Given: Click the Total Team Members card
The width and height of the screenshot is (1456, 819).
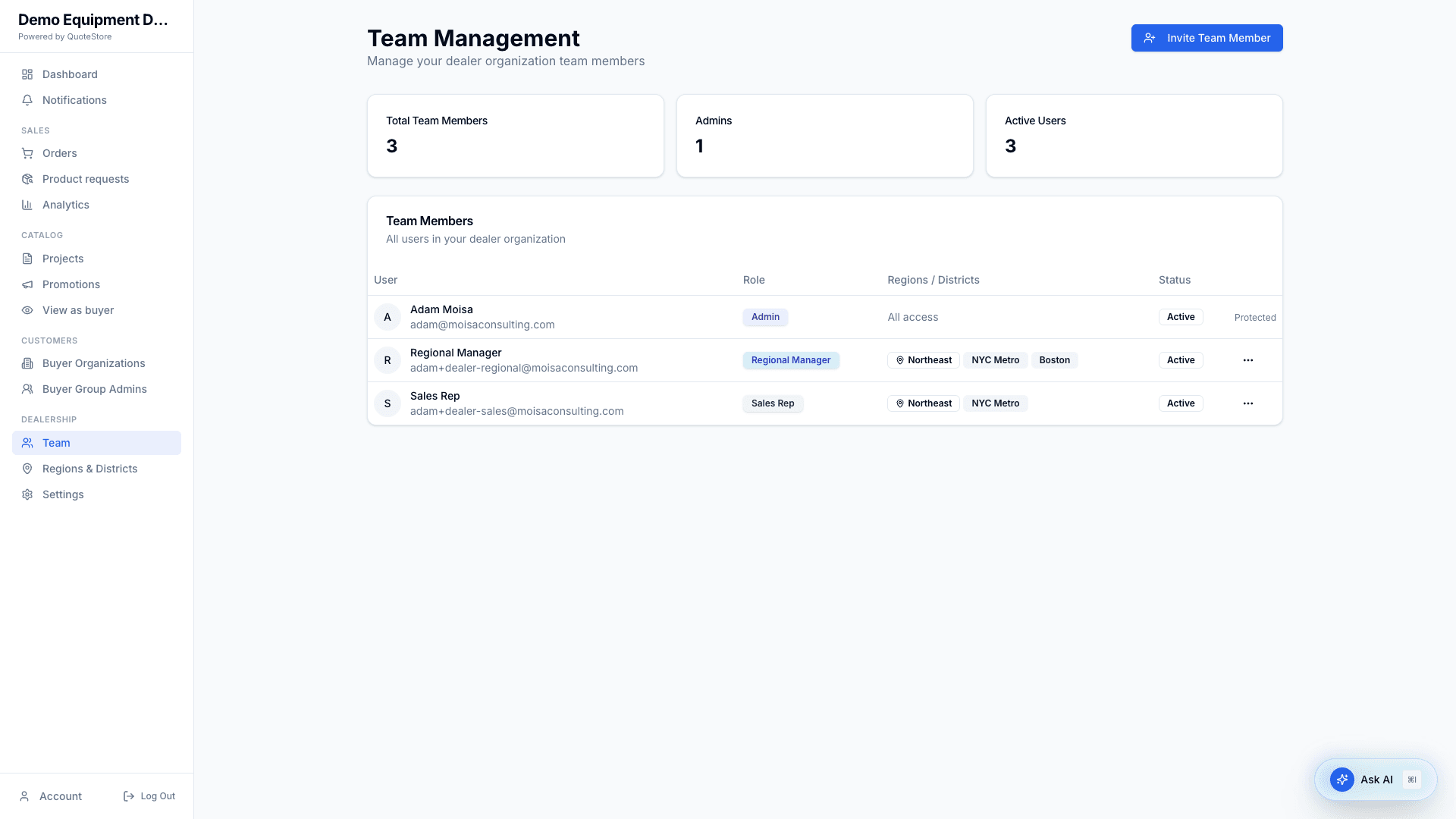Looking at the screenshot, I should click(516, 136).
